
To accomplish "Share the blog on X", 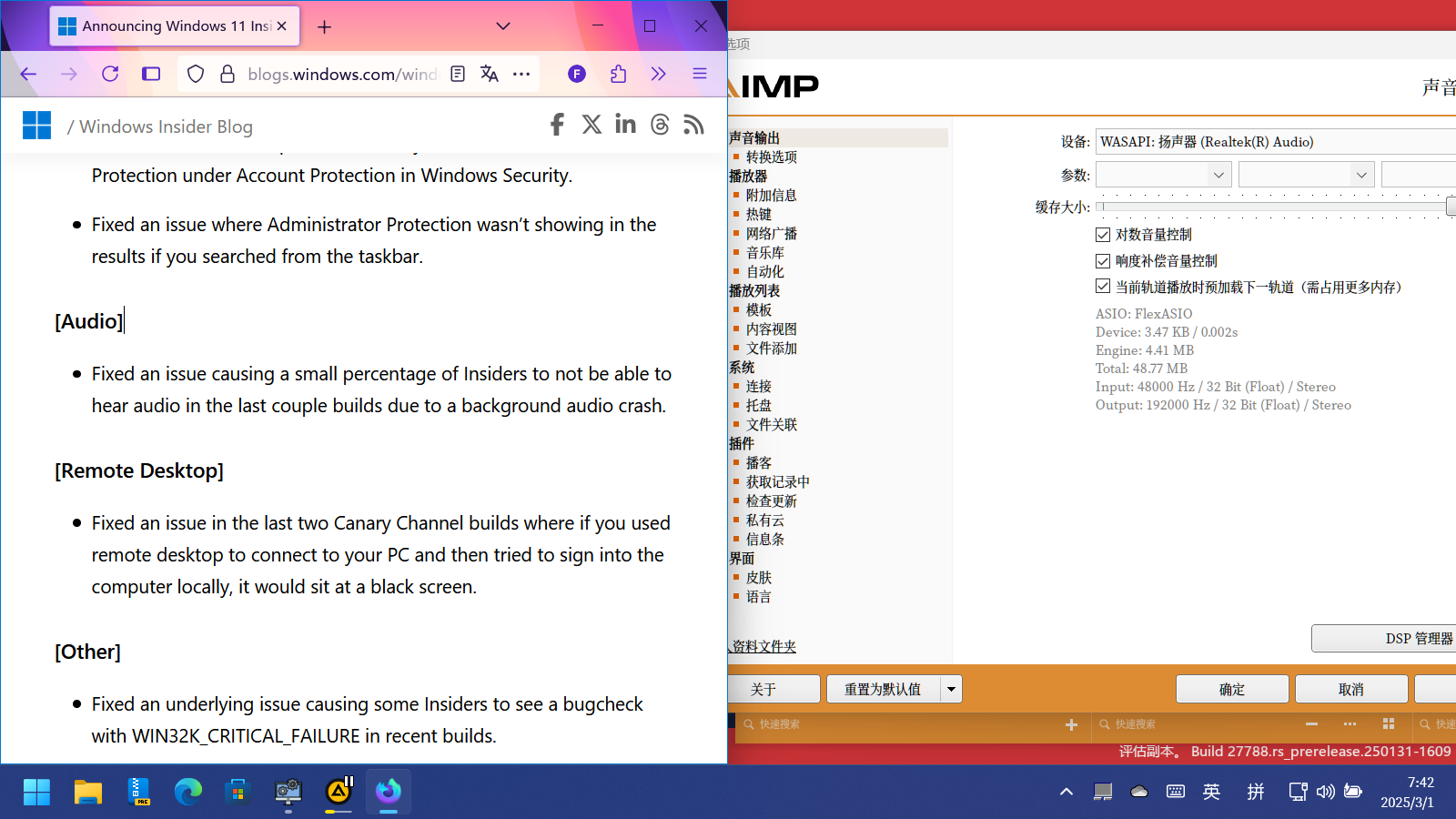I will (591, 125).
